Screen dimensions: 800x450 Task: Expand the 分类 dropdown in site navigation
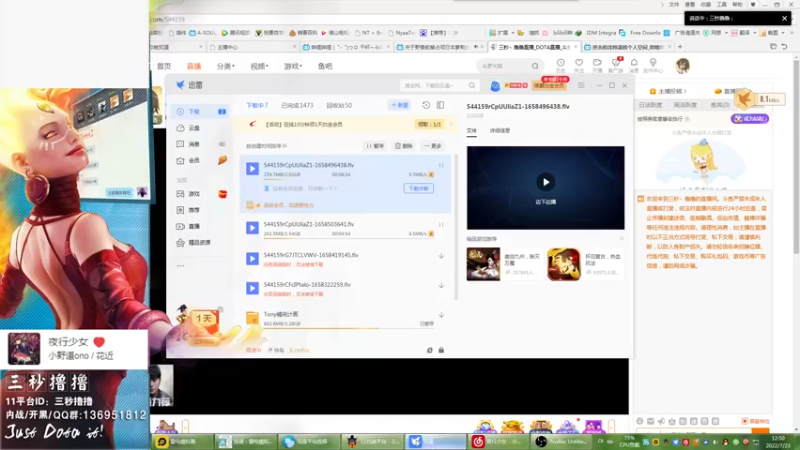coord(226,66)
